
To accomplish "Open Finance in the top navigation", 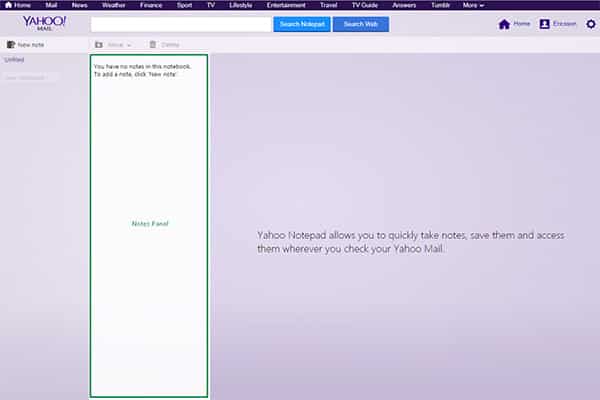I will point(151,5).
